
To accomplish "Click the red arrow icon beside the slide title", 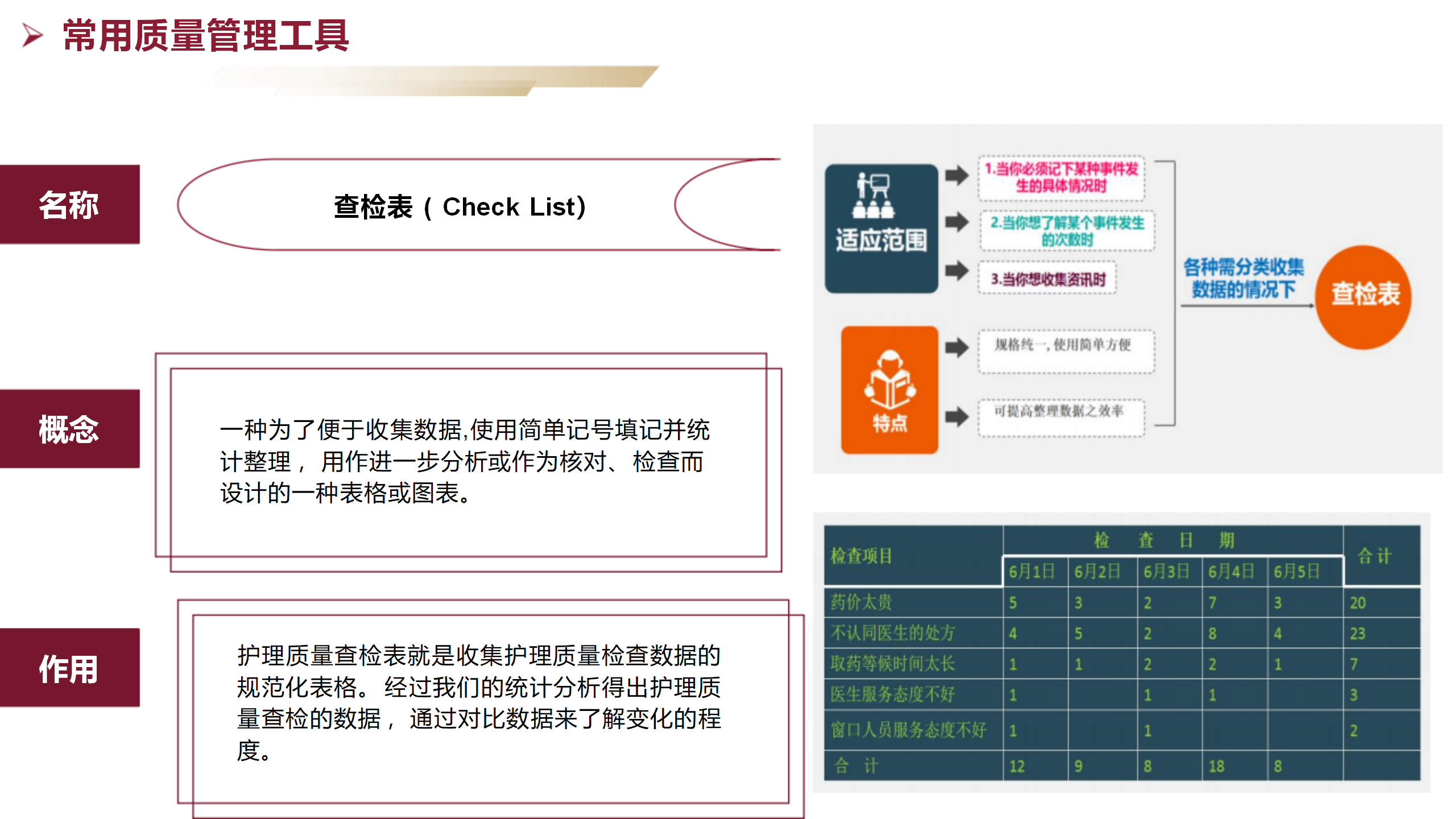I will pos(32,35).
